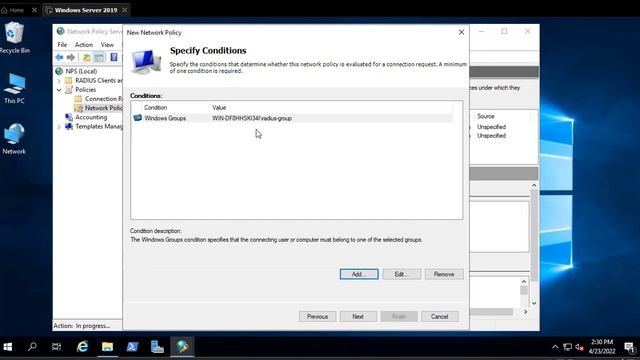Open Server Manager from taskbar
Image resolution: width=640 pixels, height=360 pixels.
[x=157, y=347]
